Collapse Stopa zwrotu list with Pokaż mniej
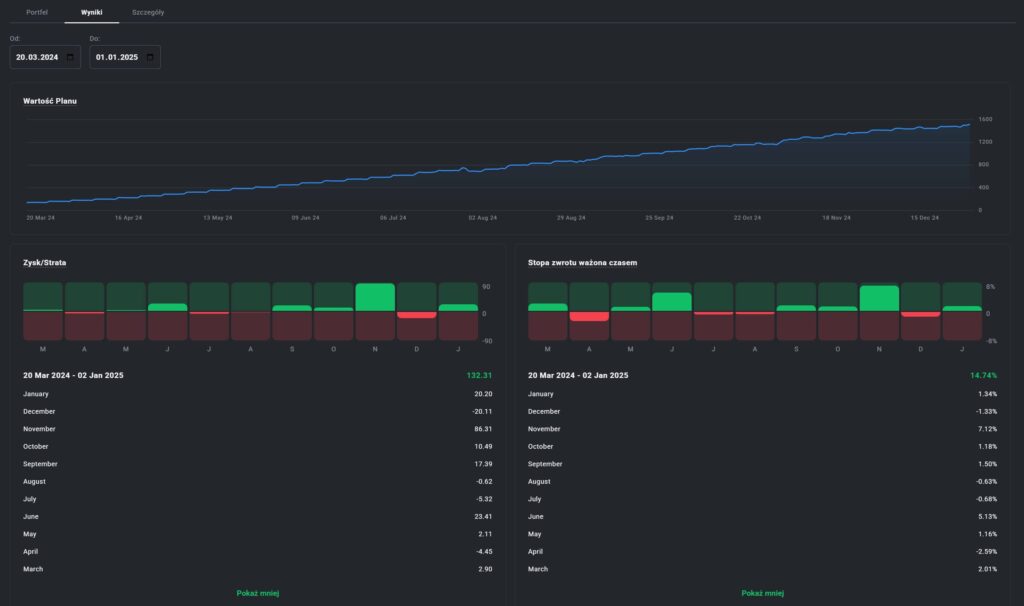This screenshot has width=1024, height=606. tap(762, 593)
